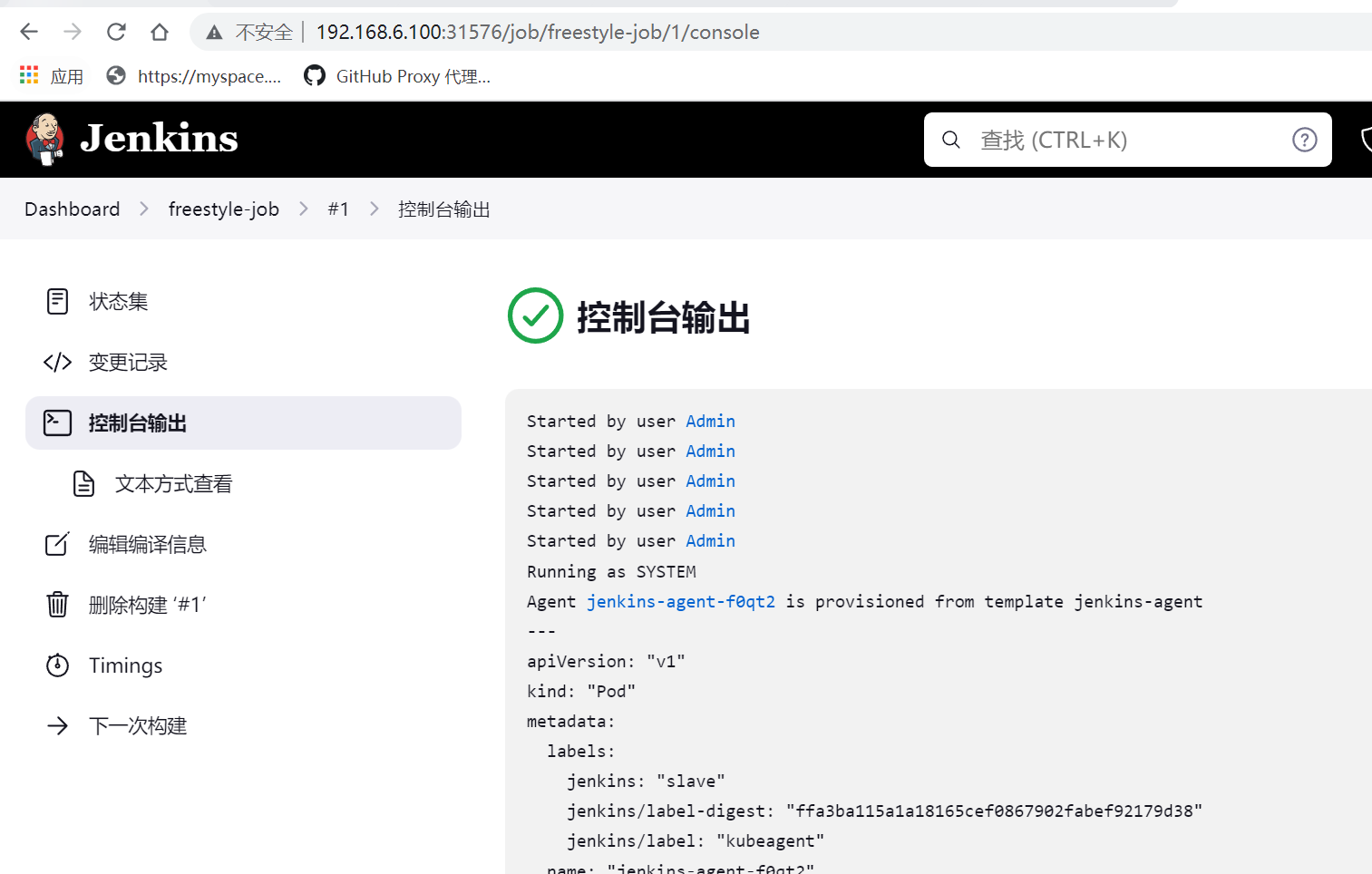Choose 删除构建 '#1' sidebar item
Image resolution: width=1372 pixels, height=874 pixels.
click(x=243, y=605)
